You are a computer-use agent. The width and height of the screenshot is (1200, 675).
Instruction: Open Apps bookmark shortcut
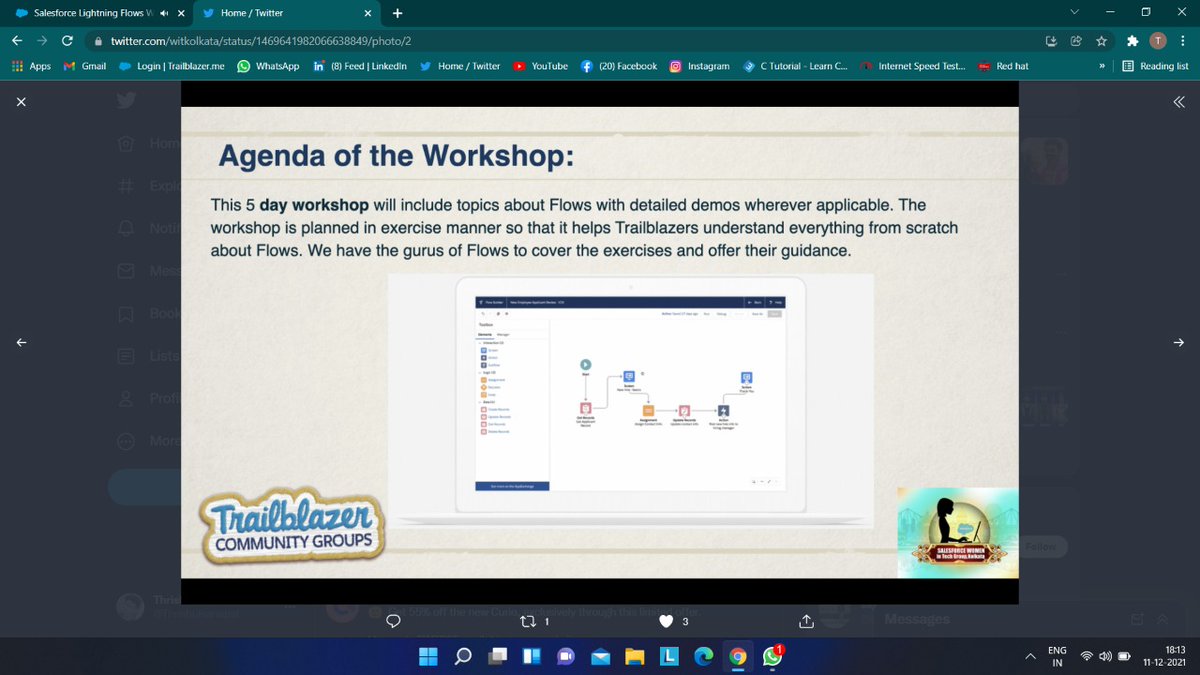31,66
